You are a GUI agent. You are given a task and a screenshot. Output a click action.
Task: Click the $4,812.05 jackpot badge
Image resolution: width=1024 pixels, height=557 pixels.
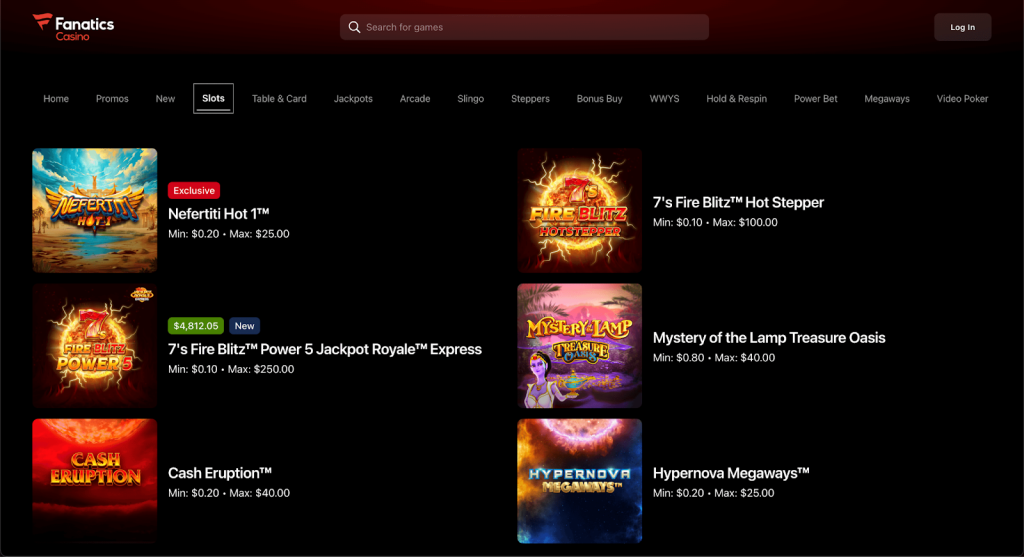click(x=196, y=326)
